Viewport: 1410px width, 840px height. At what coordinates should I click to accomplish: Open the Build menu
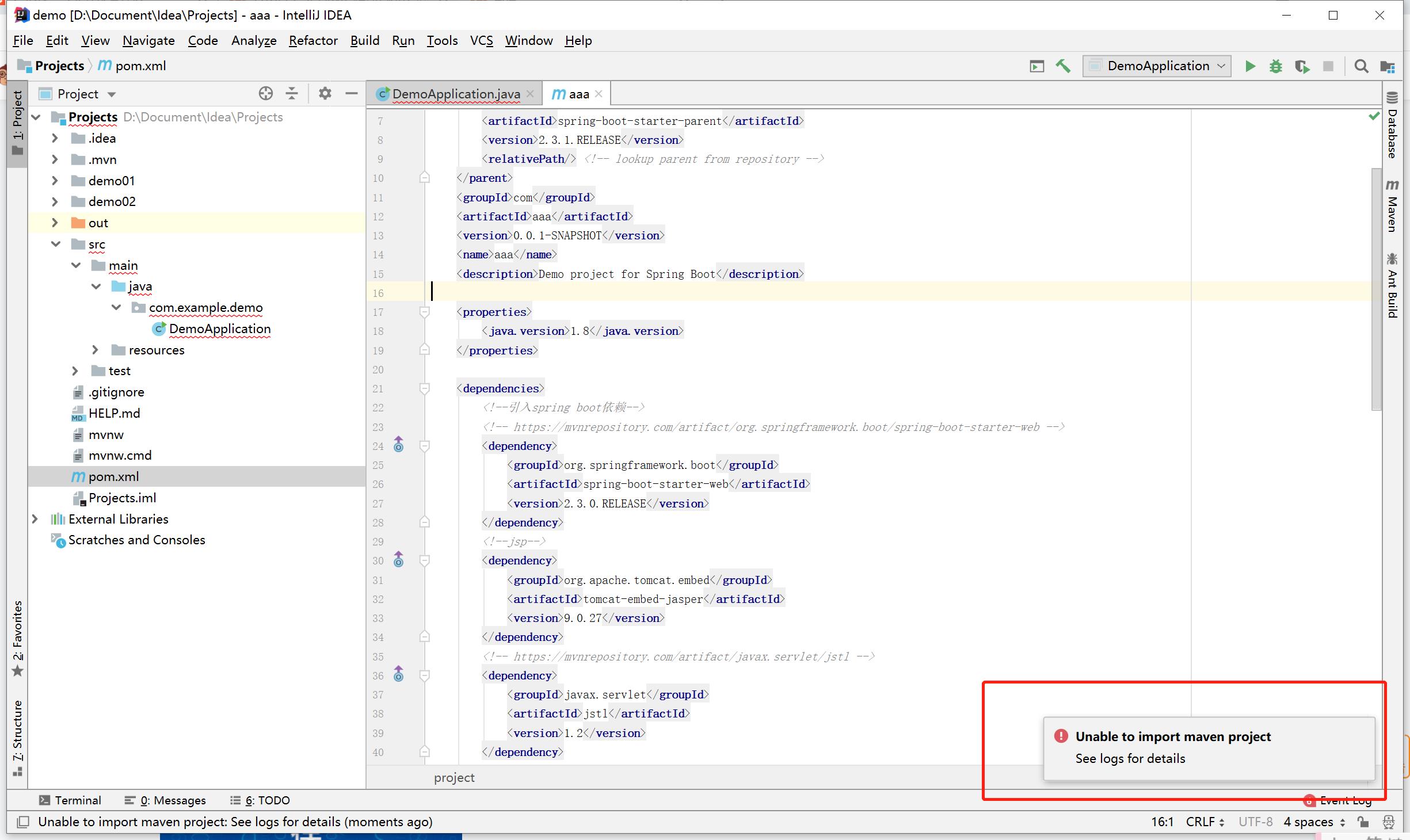coord(365,40)
